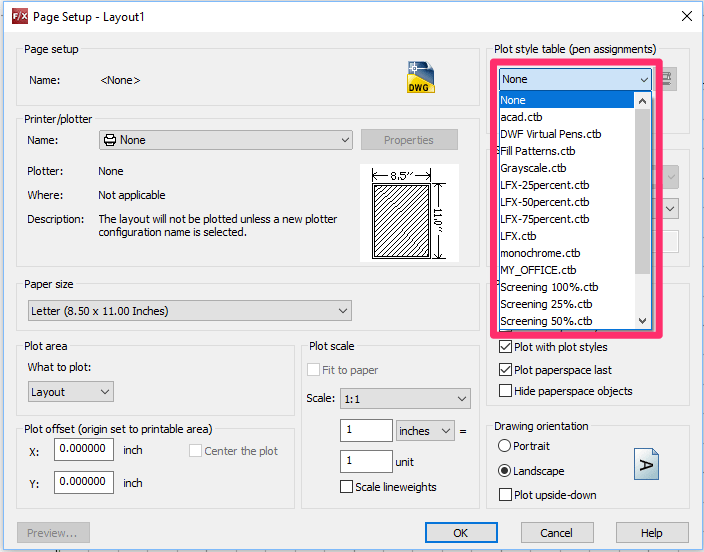The image size is (704, 552).
Task: Select DWF Virtual Pens.ctb plot style
Action: pyautogui.click(x=567, y=134)
